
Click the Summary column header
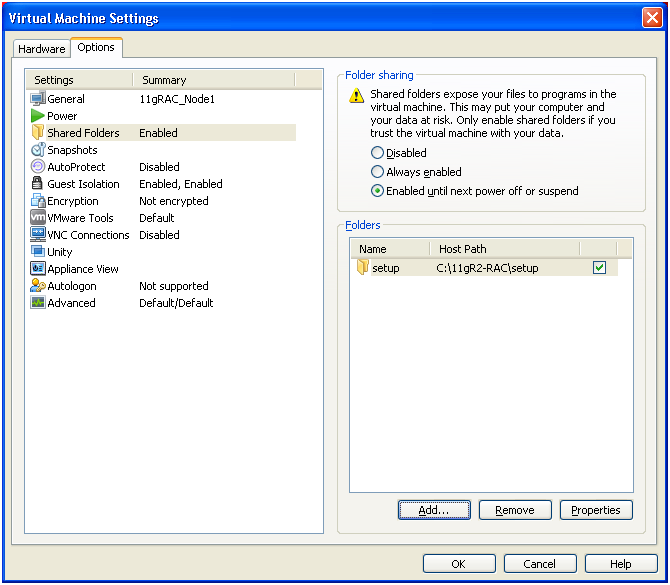(x=214, y=80)
